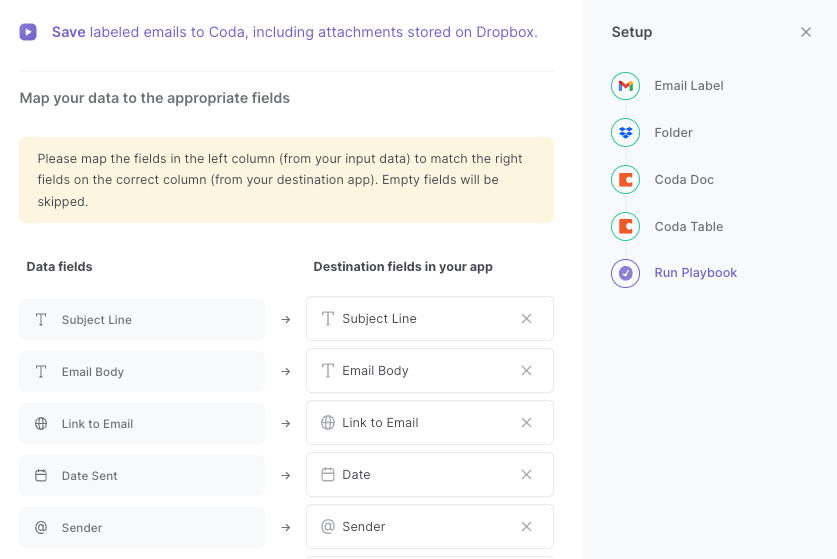Select the Date Sent data field

tap(142, 476)
